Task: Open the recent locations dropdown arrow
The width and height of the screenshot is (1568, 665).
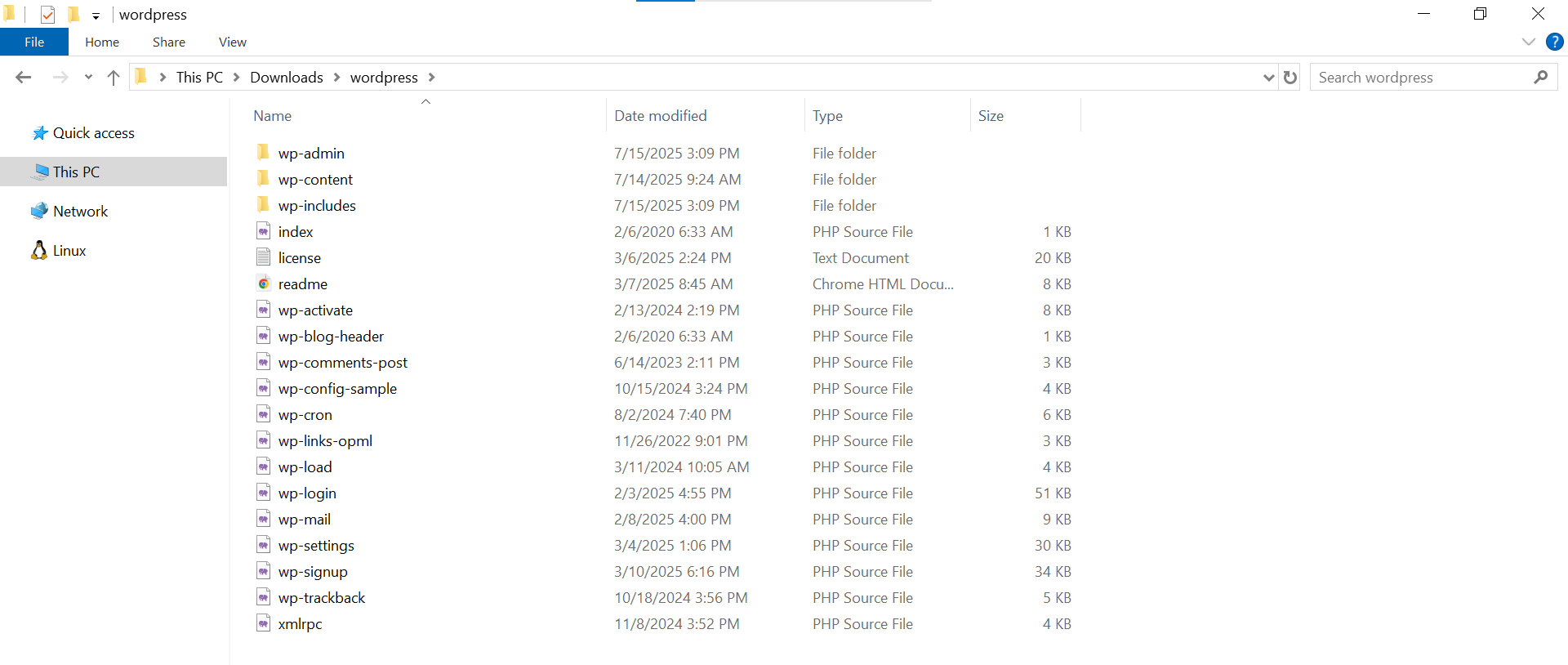Action: coord(88,78)
